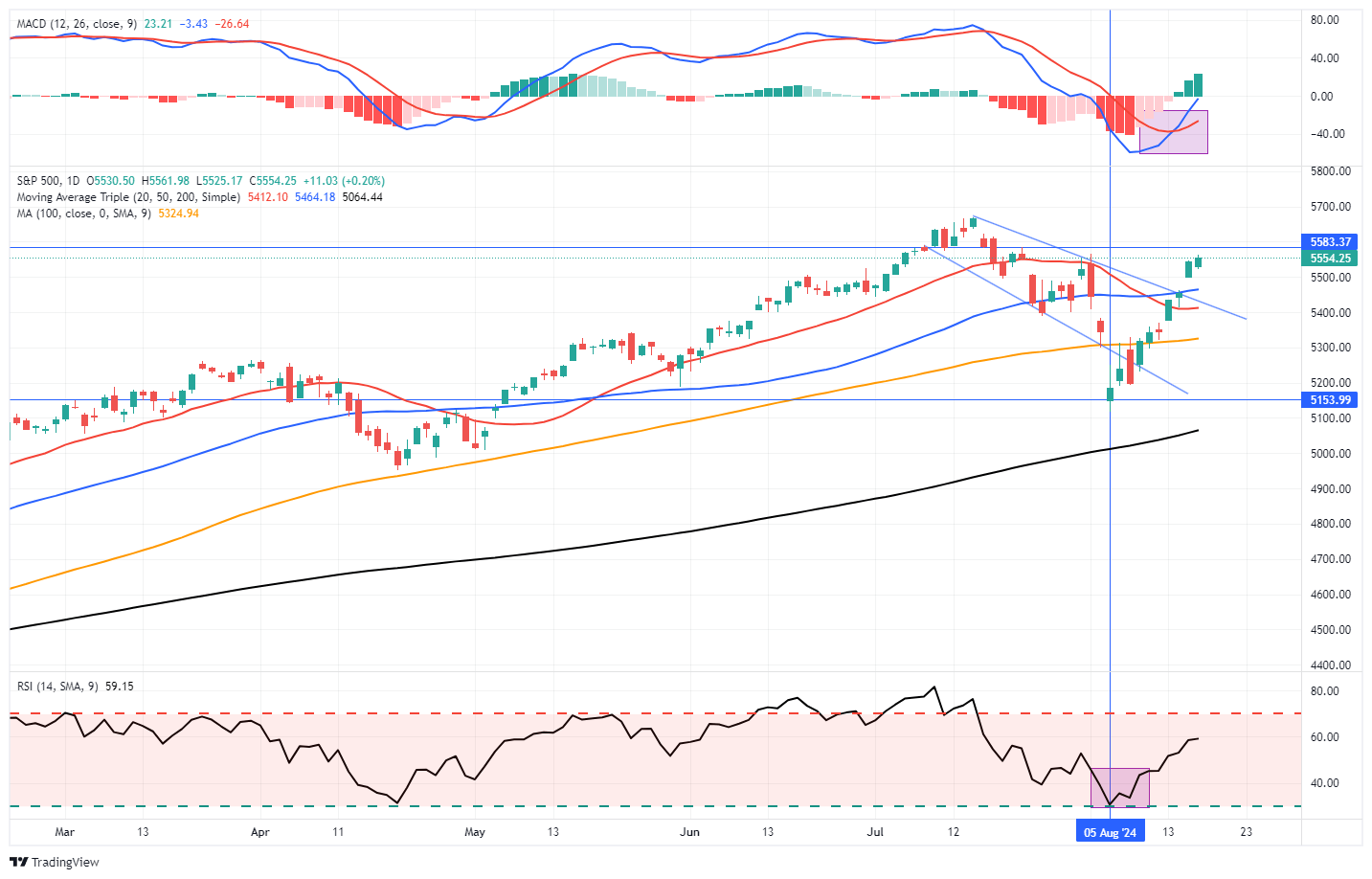Click the close value C5554.25

(273, 181)
